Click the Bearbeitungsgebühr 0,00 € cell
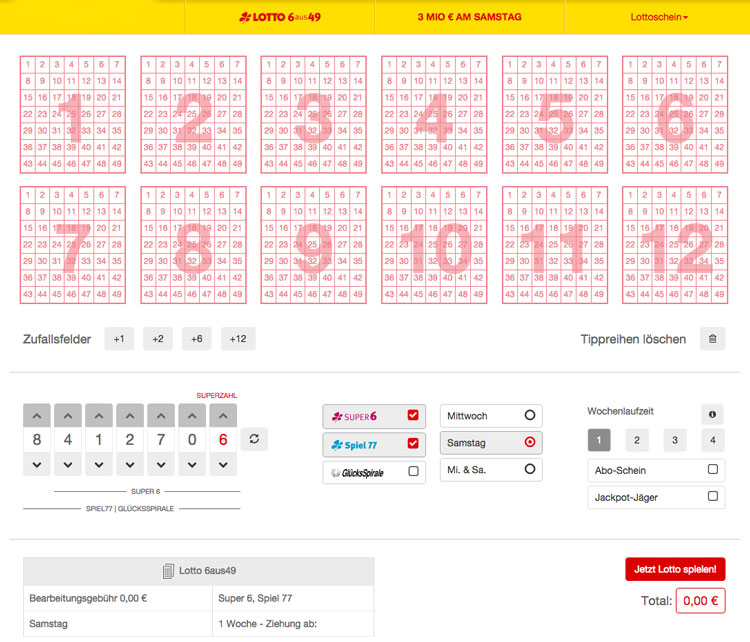Screen dimensions: 750x642 coord(118,598)
